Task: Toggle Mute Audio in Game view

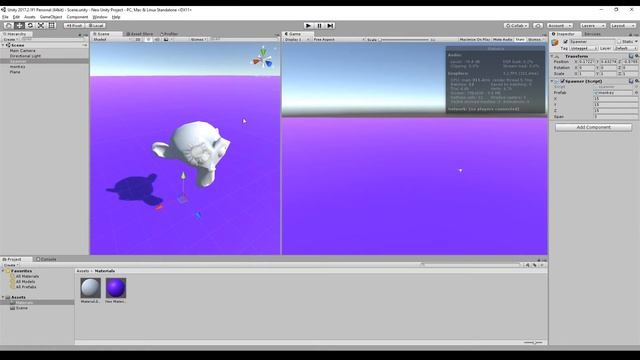Action: click(502, 40)
